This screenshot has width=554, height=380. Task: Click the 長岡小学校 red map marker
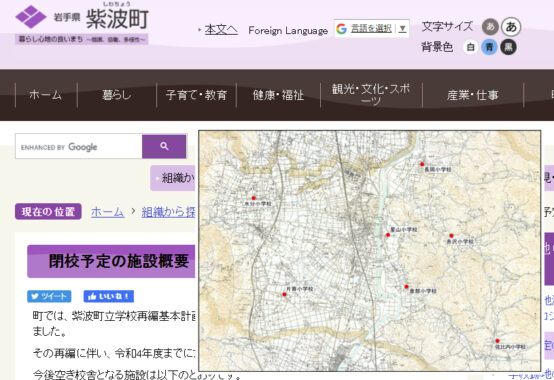422,164
